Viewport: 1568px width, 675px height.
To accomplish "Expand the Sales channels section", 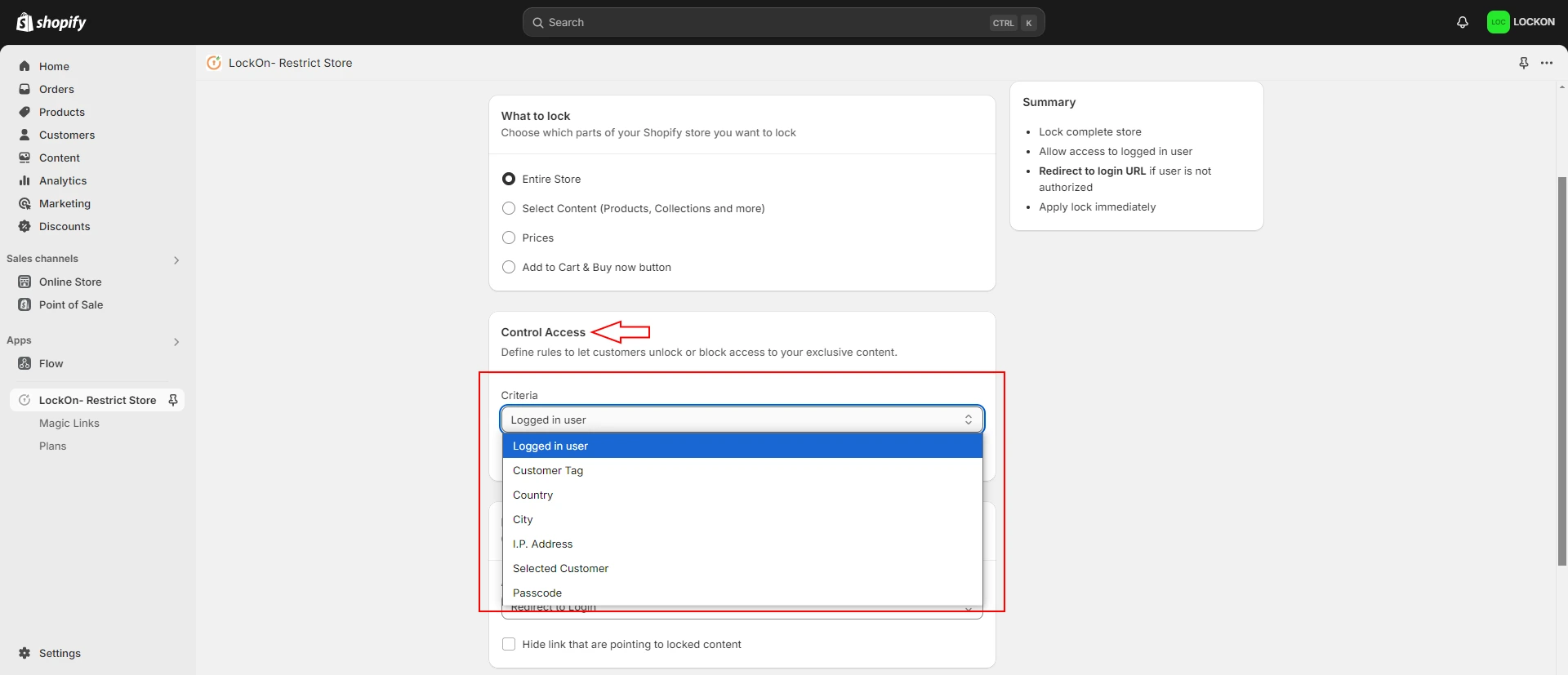I will click(176, 260).
